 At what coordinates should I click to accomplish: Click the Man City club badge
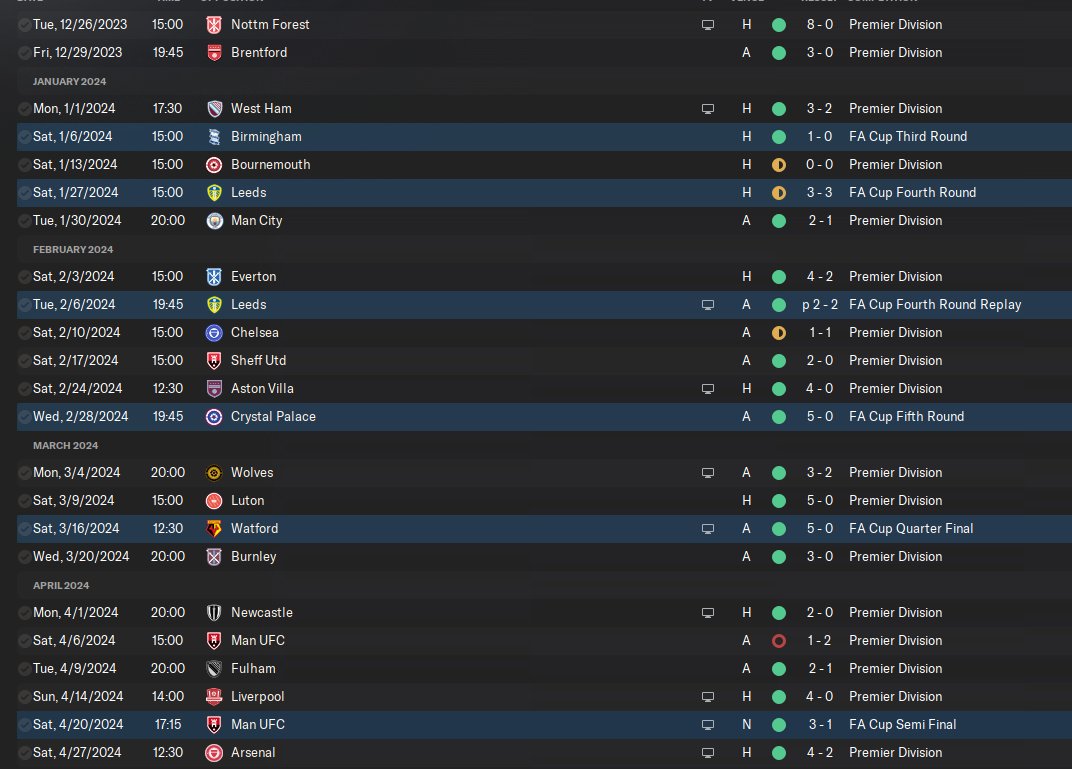[214, 220]
